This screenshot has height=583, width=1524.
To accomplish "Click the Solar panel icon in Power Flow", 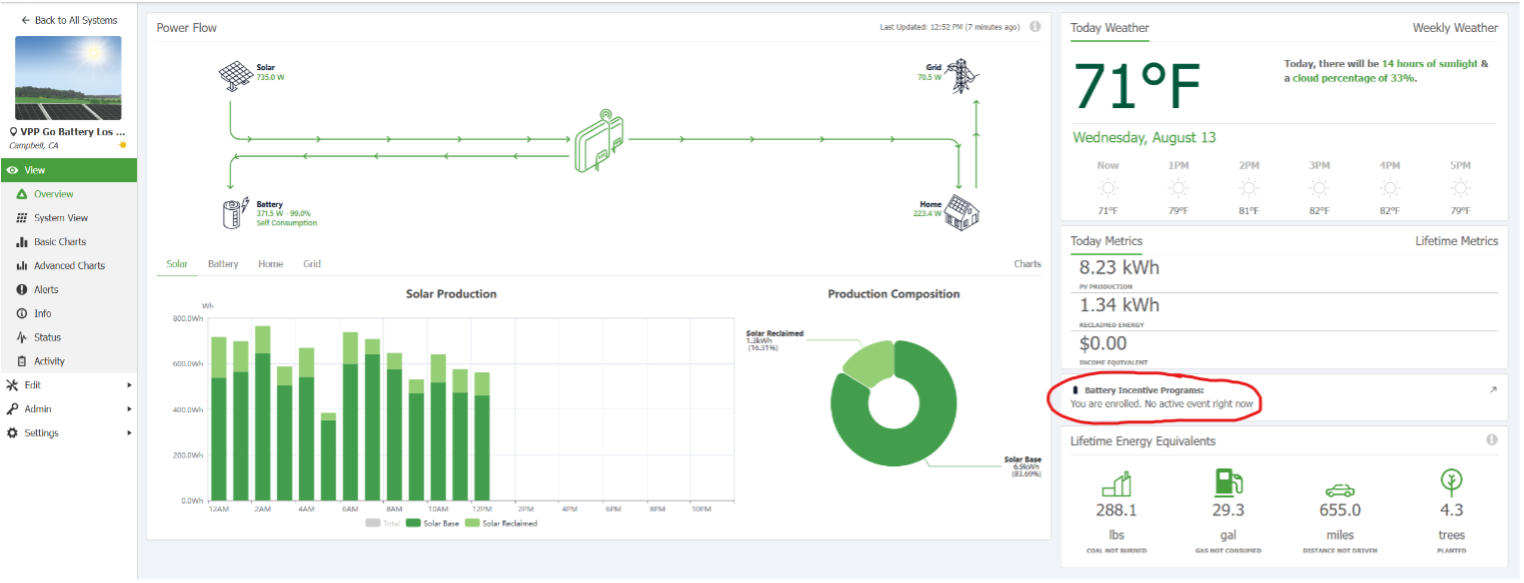I will pos(236,77).
